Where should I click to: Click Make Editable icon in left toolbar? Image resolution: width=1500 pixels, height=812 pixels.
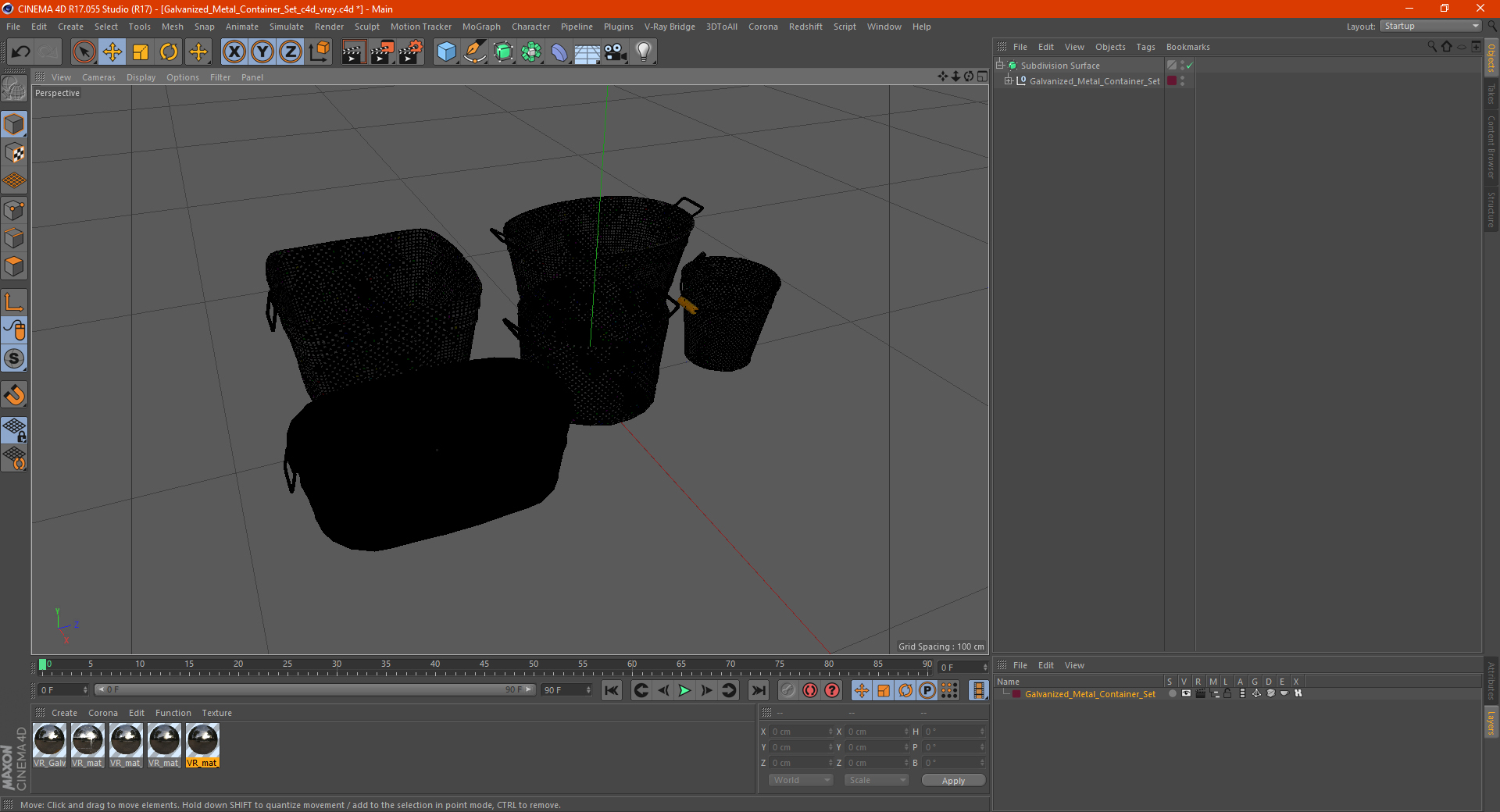pos(15,89)
